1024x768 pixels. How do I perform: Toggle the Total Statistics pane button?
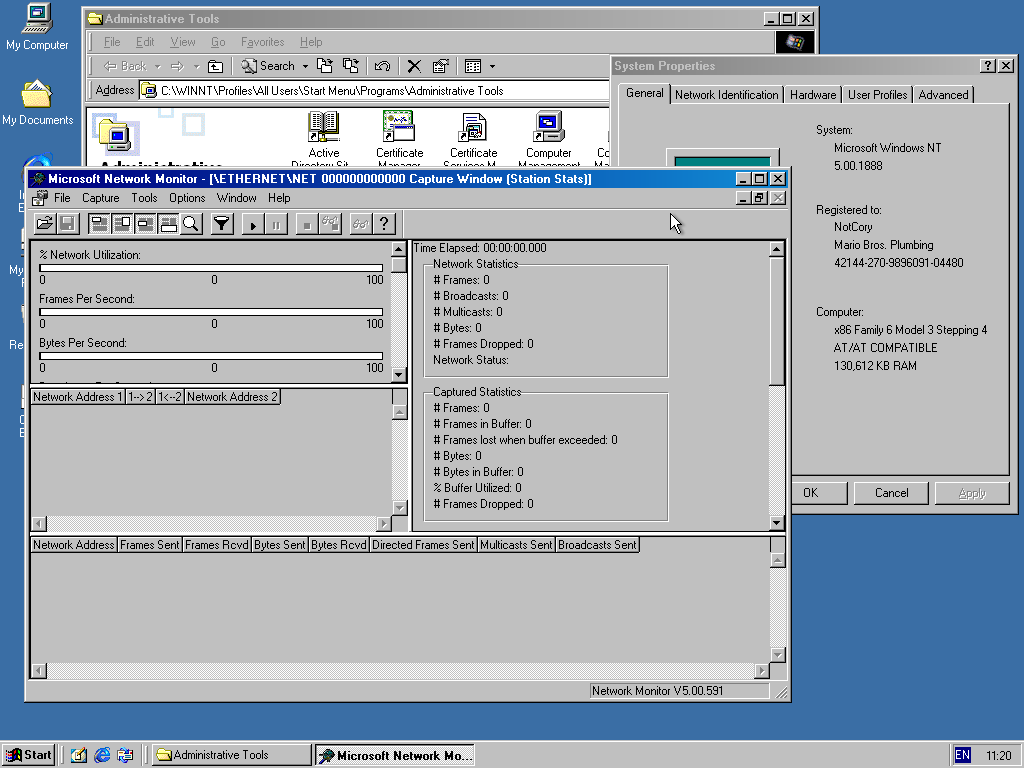pyautogui.click(x=123, y=224)
